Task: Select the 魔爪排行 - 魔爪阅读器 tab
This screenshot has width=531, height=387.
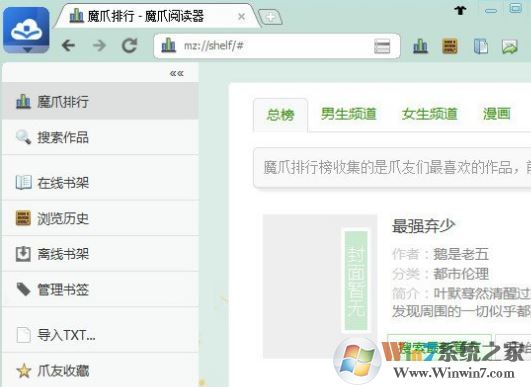Action: pyautogui.click(x=157, y=16)
